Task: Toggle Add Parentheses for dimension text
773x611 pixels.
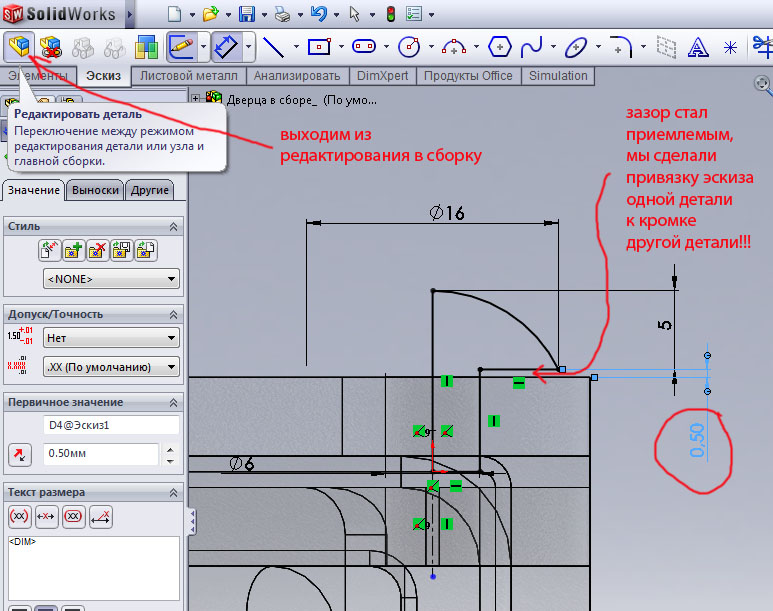Action: [19, 516]
